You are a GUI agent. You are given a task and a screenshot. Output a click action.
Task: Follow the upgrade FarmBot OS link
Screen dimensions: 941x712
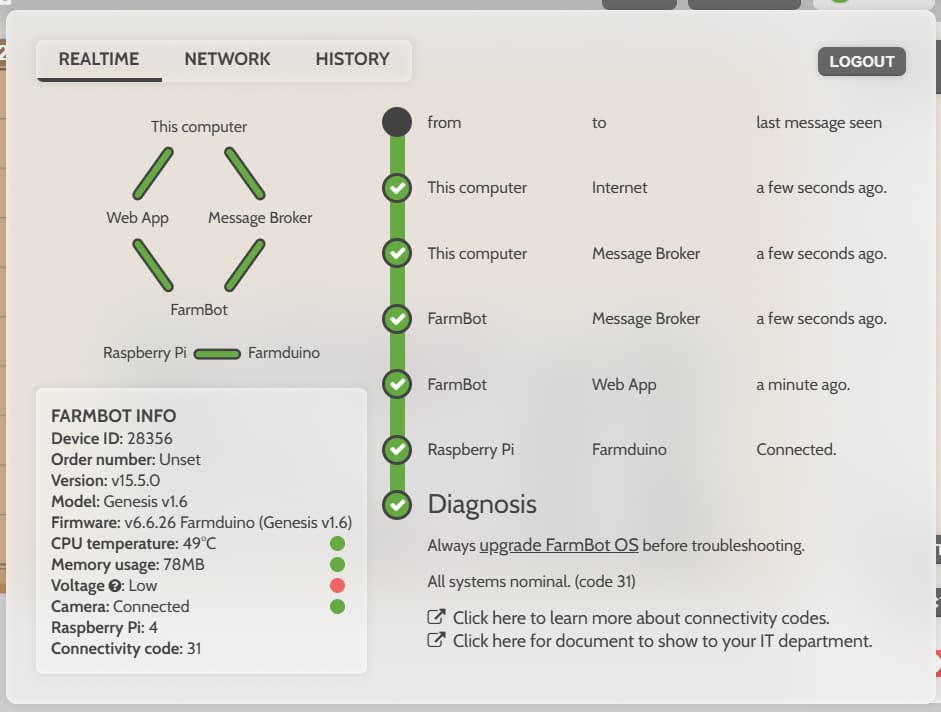558,546
